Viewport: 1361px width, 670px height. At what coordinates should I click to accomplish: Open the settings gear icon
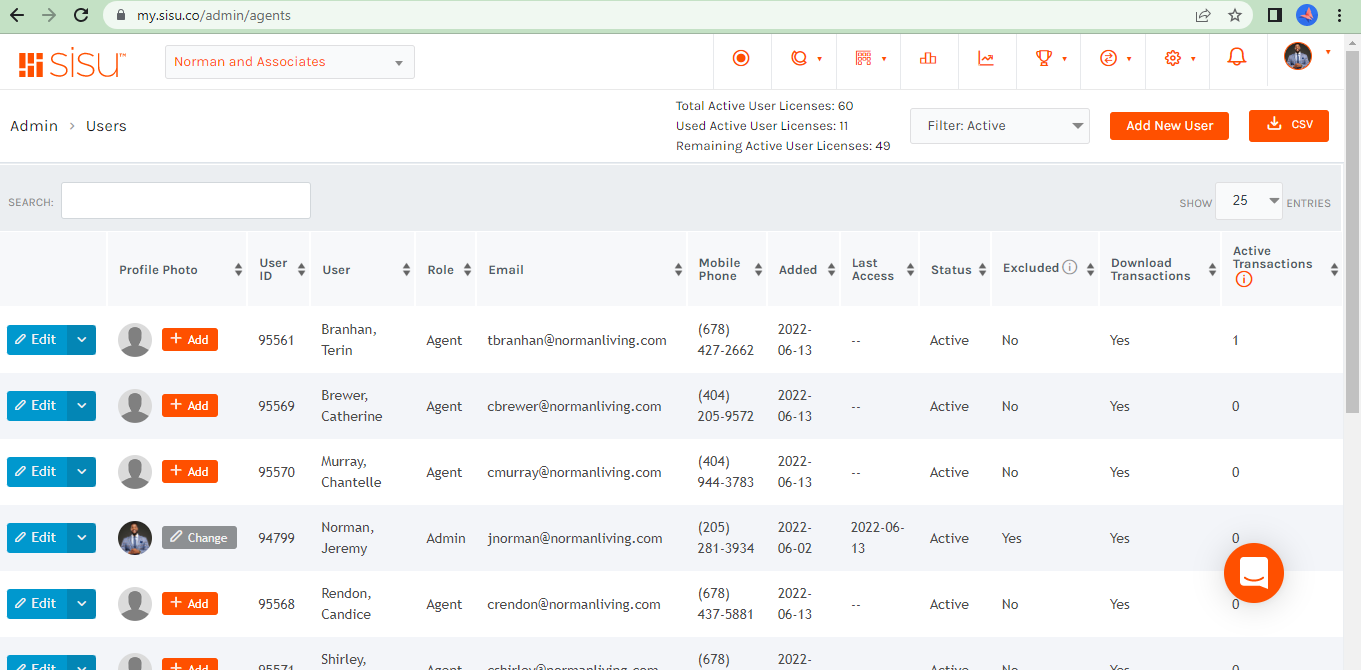pyautogui.click(x=1173, y=58)
